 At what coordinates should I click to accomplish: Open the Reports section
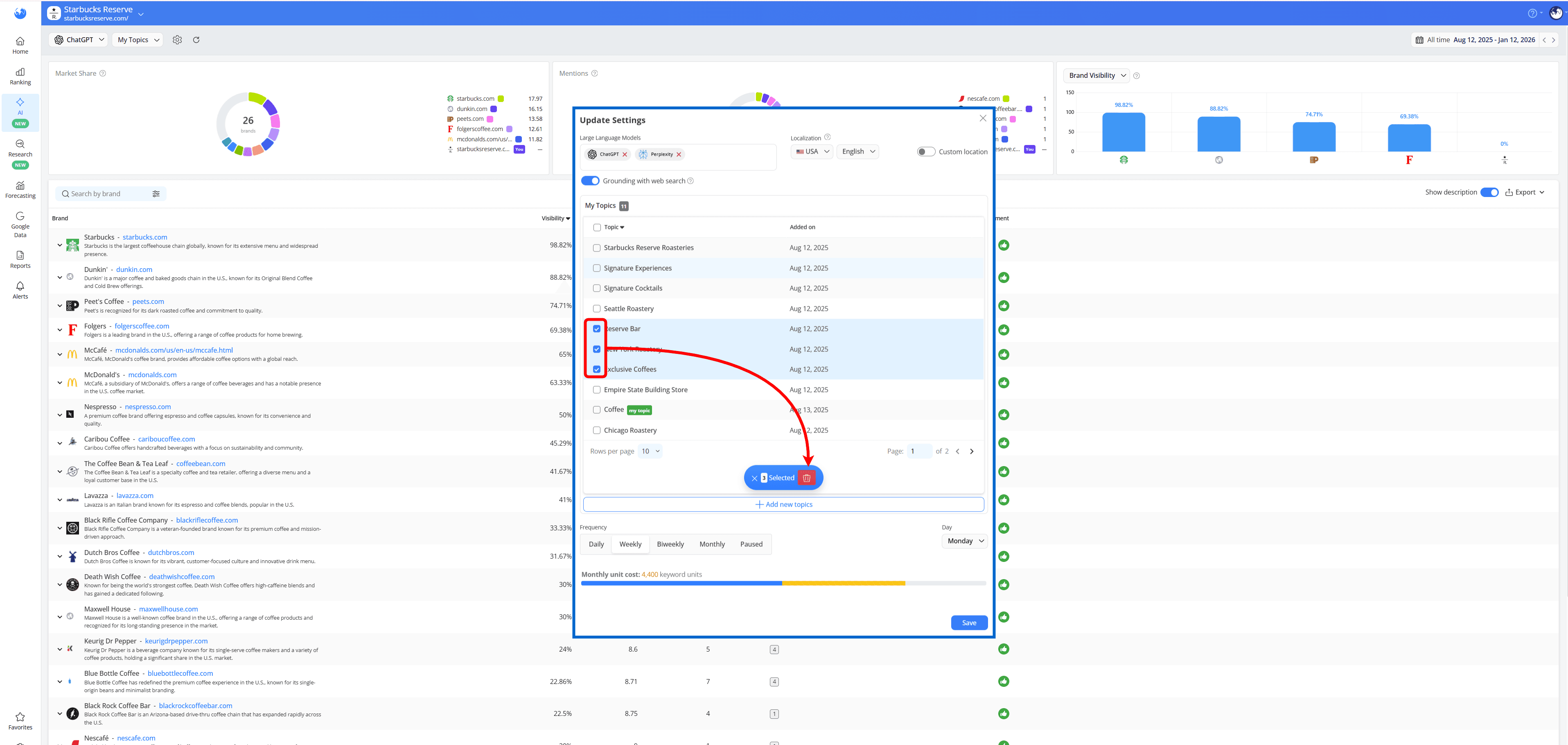20,259
